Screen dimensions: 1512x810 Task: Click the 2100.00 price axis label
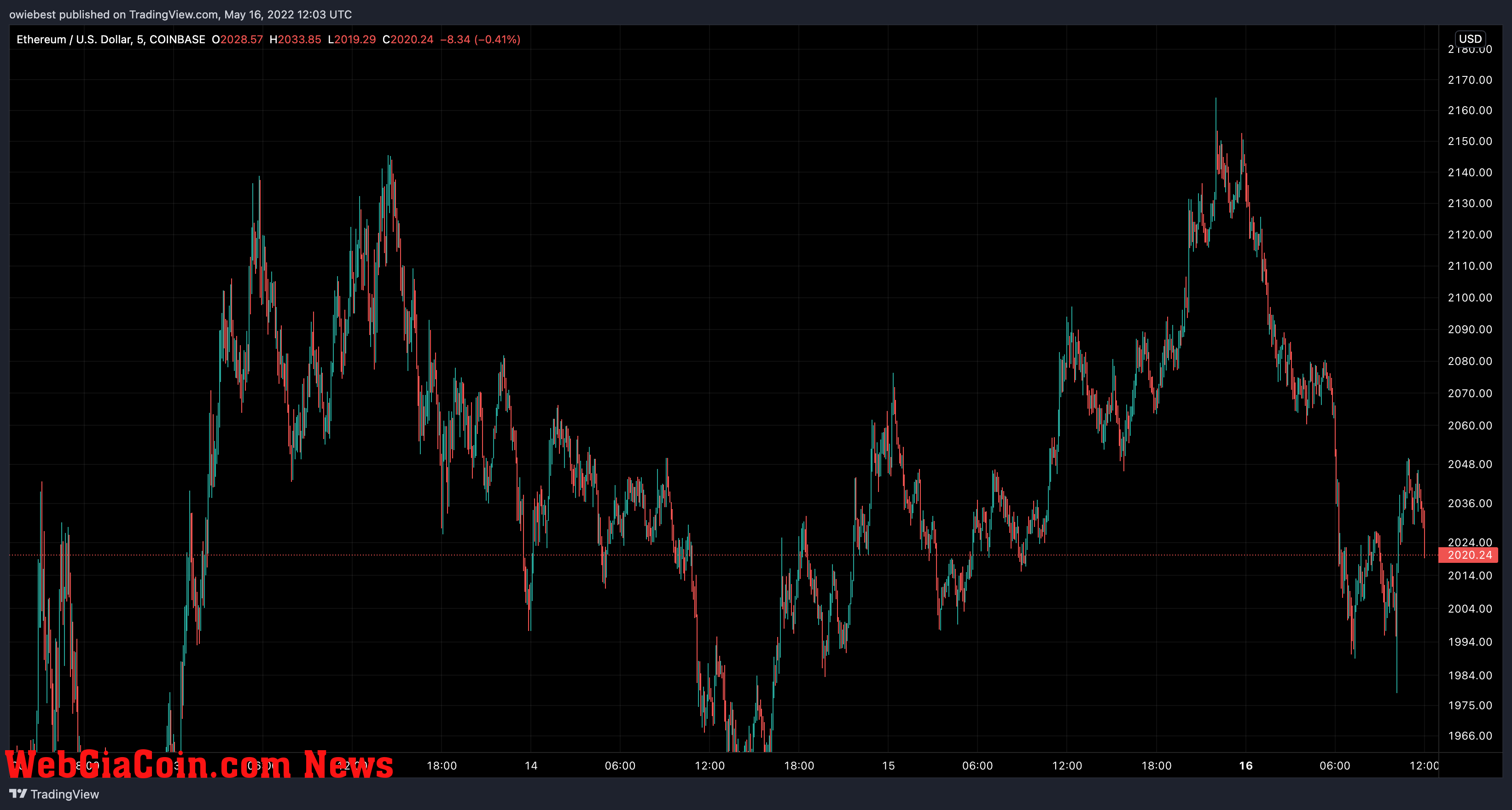point(1470,298)
